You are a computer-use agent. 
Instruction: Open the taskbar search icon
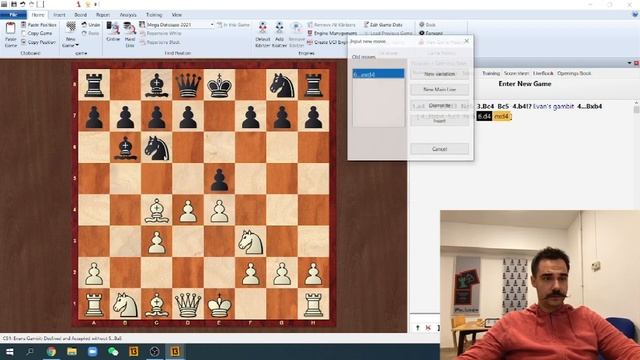(30, 351)
